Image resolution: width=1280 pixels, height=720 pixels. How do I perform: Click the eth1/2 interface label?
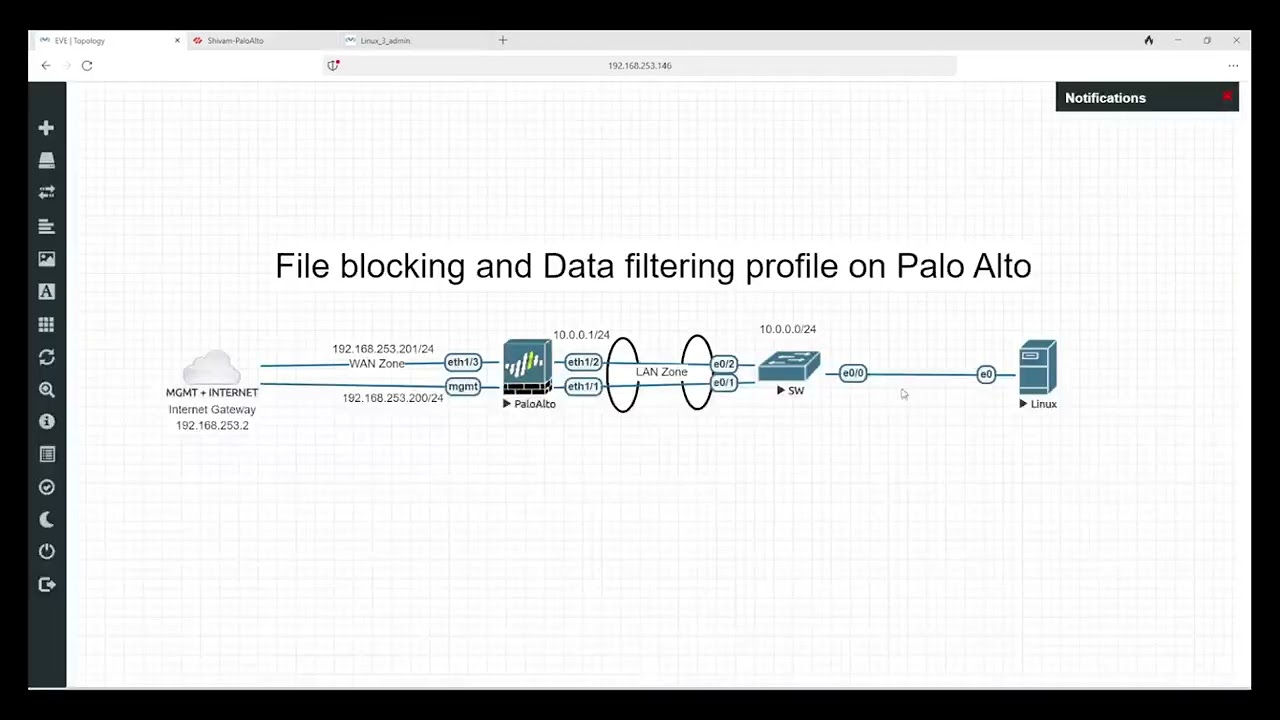click(x=583, y=362)
